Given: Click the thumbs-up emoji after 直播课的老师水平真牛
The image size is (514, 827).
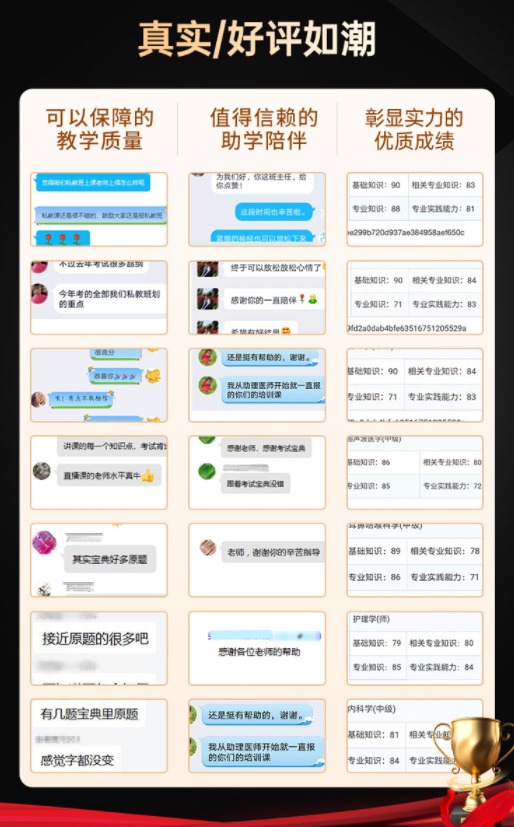Looking at the screenshot, I should coord(148,475).
